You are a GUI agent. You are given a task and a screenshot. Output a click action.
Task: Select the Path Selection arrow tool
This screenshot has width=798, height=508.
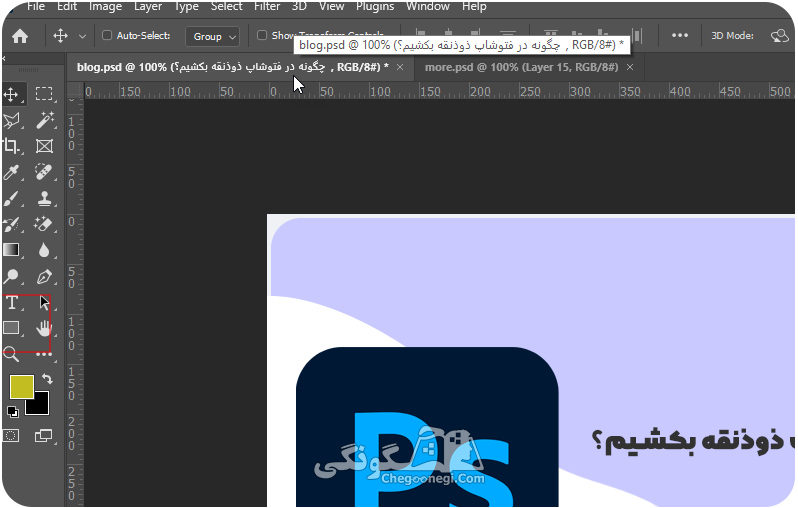[44, 303]
